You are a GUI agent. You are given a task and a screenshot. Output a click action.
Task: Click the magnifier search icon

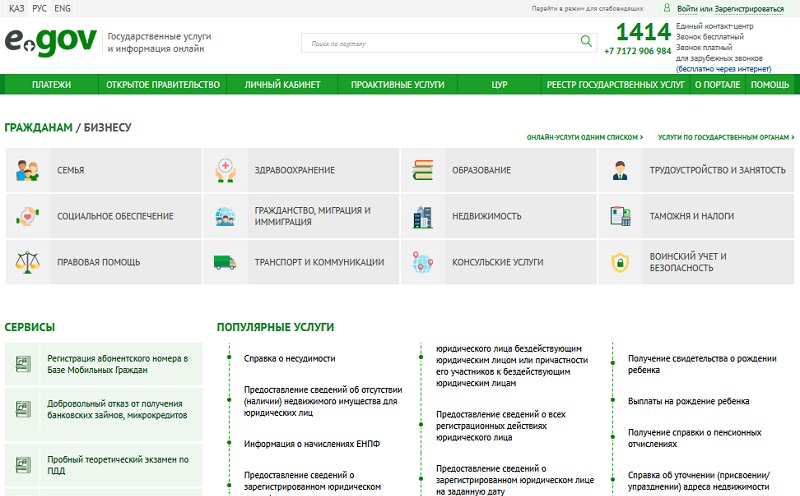[x=586, y=42]
